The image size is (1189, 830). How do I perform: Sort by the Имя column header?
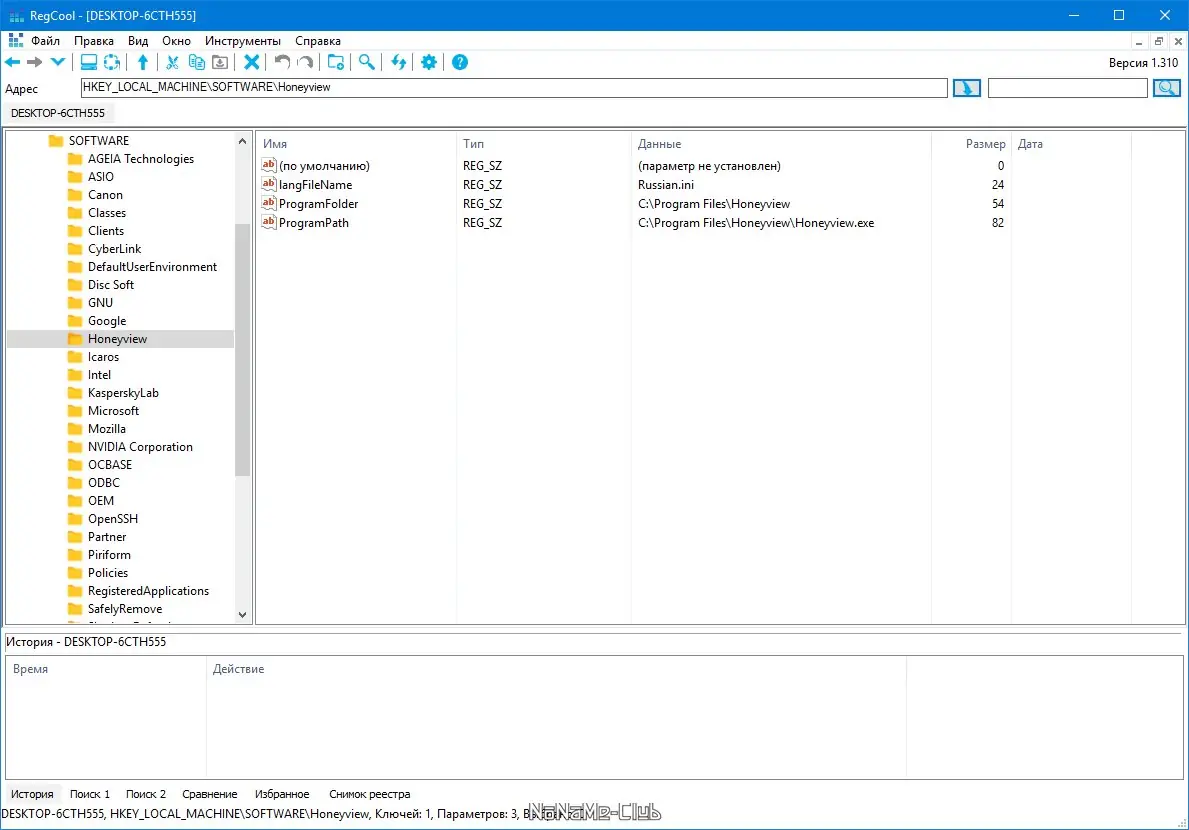tap(356, 144)
